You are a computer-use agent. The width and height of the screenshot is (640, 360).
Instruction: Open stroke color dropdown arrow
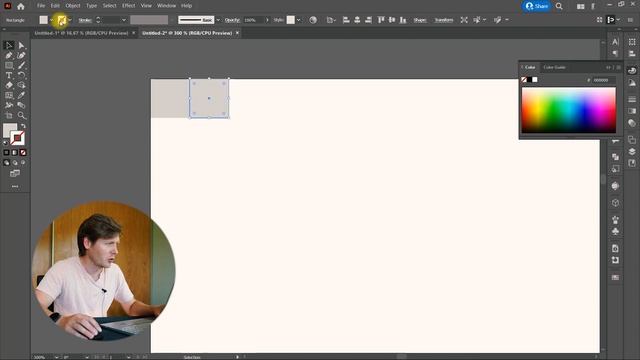70,20
